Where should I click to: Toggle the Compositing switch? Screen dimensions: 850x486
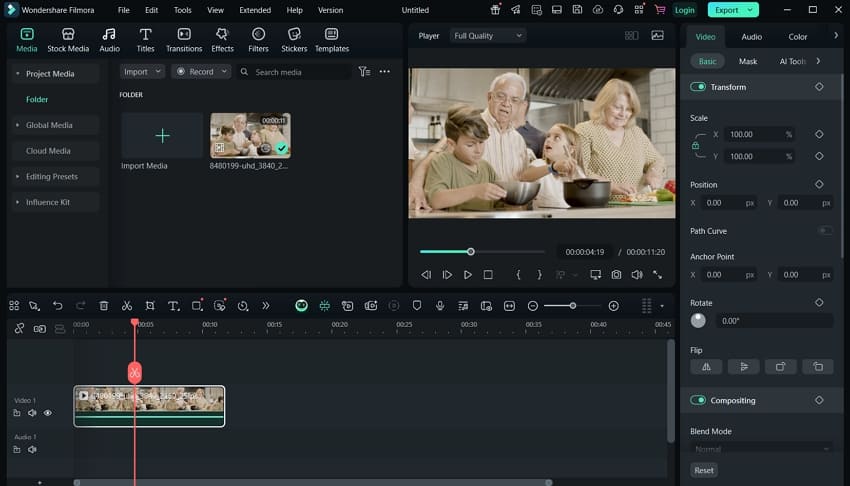click(x=698, y=400)
